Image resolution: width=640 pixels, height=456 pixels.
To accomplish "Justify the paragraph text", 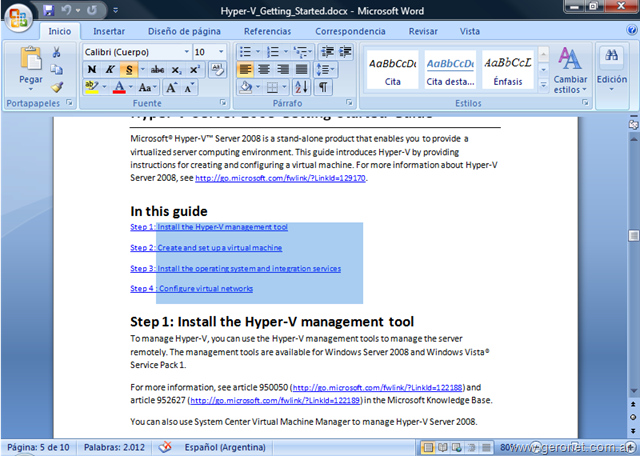I will (301, 70).
